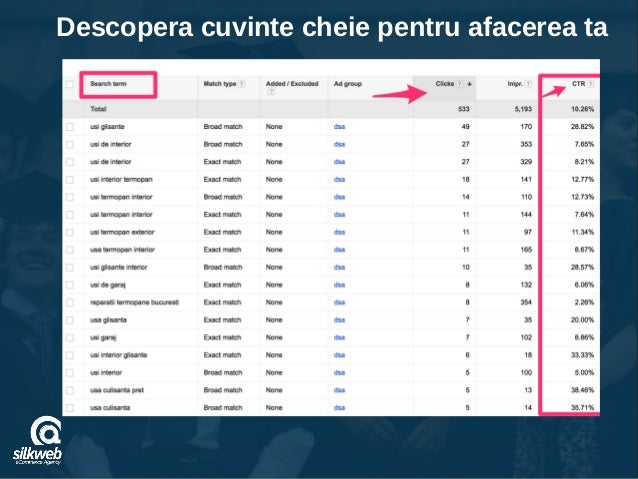Click the clicks value 49
This screenshot has height=479, width=638.
pos(465,127)
